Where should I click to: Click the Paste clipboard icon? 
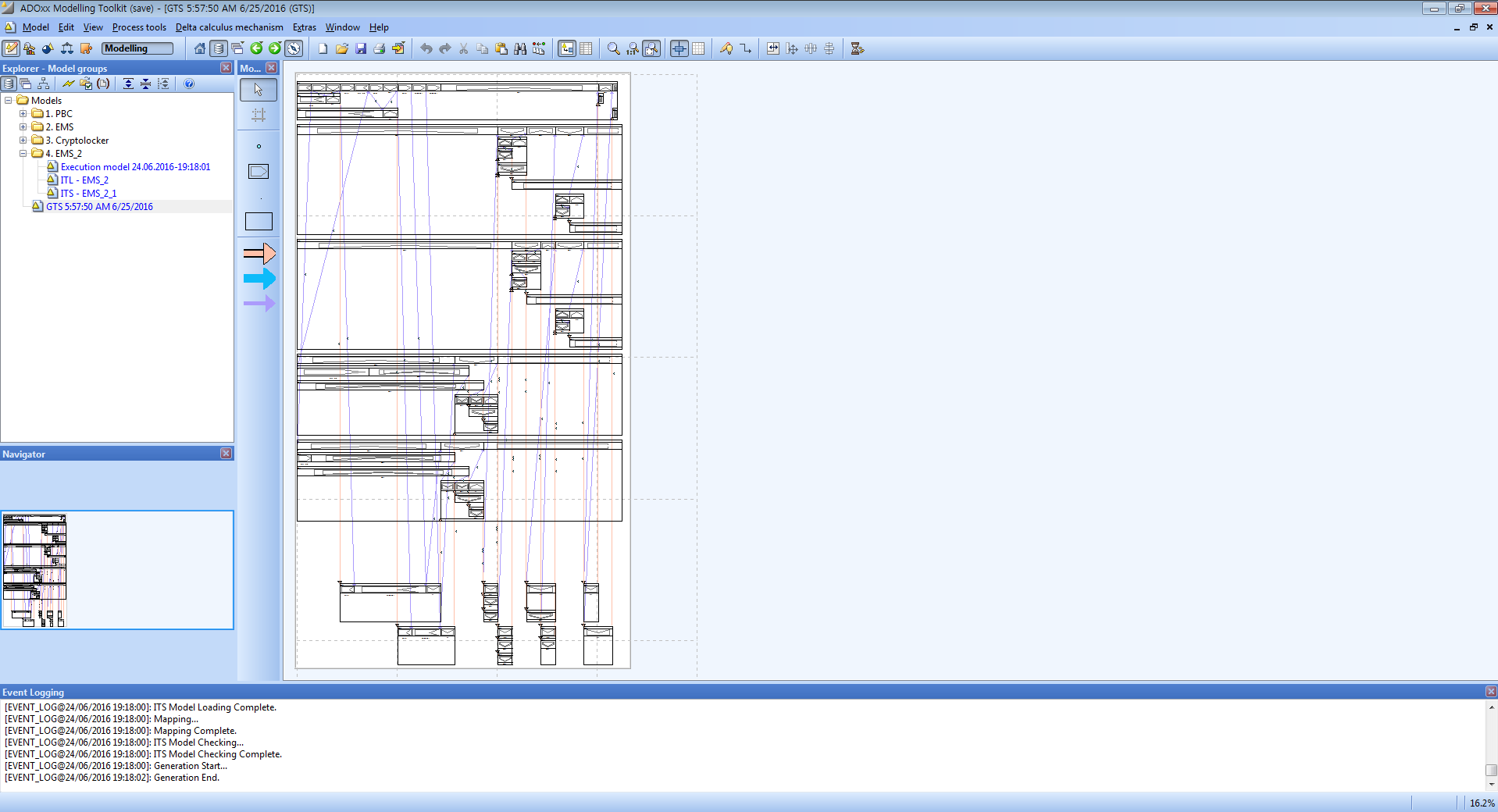(x=501, y=48)
